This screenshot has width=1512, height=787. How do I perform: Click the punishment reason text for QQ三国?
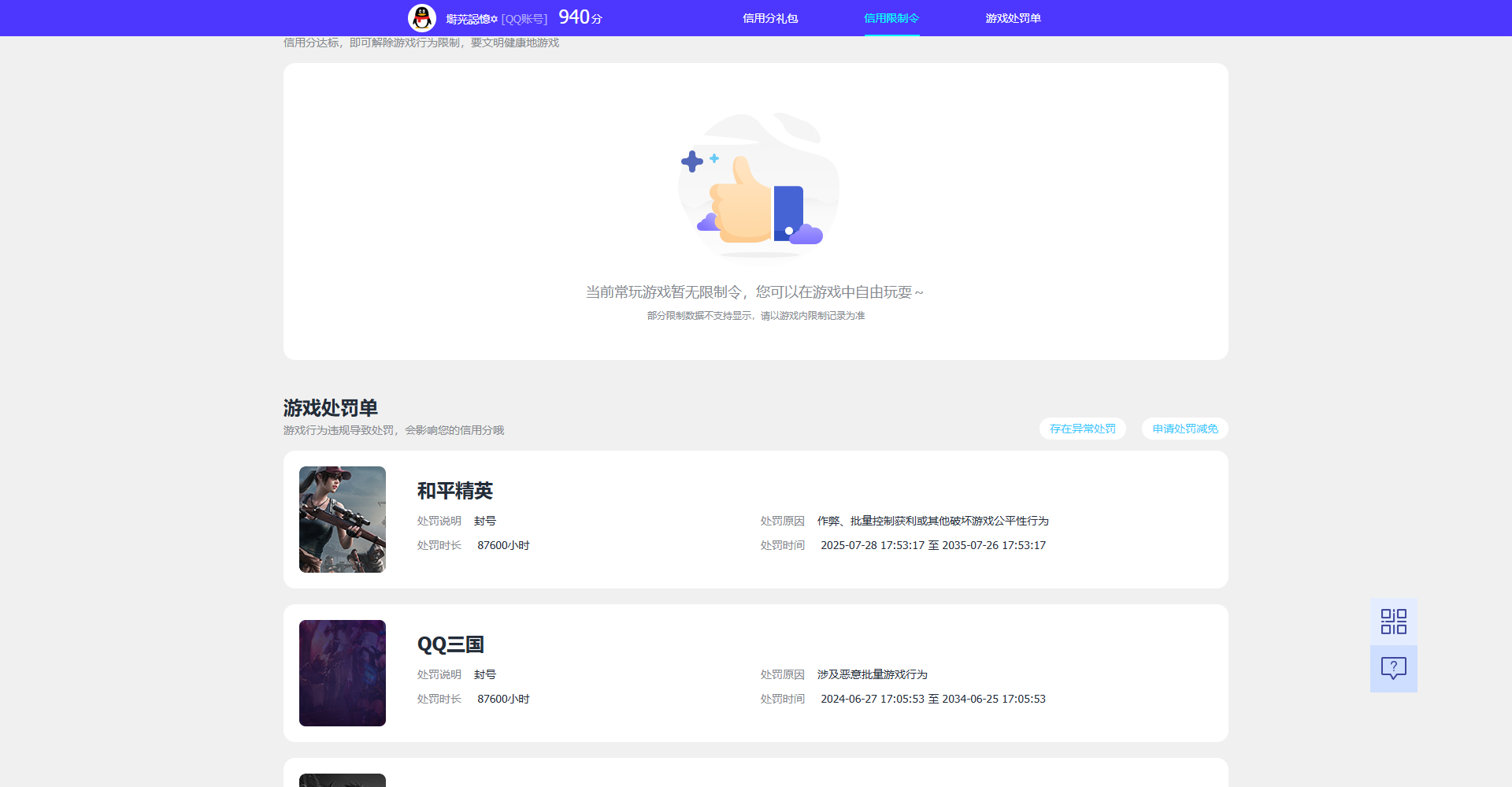coord(871,674)
